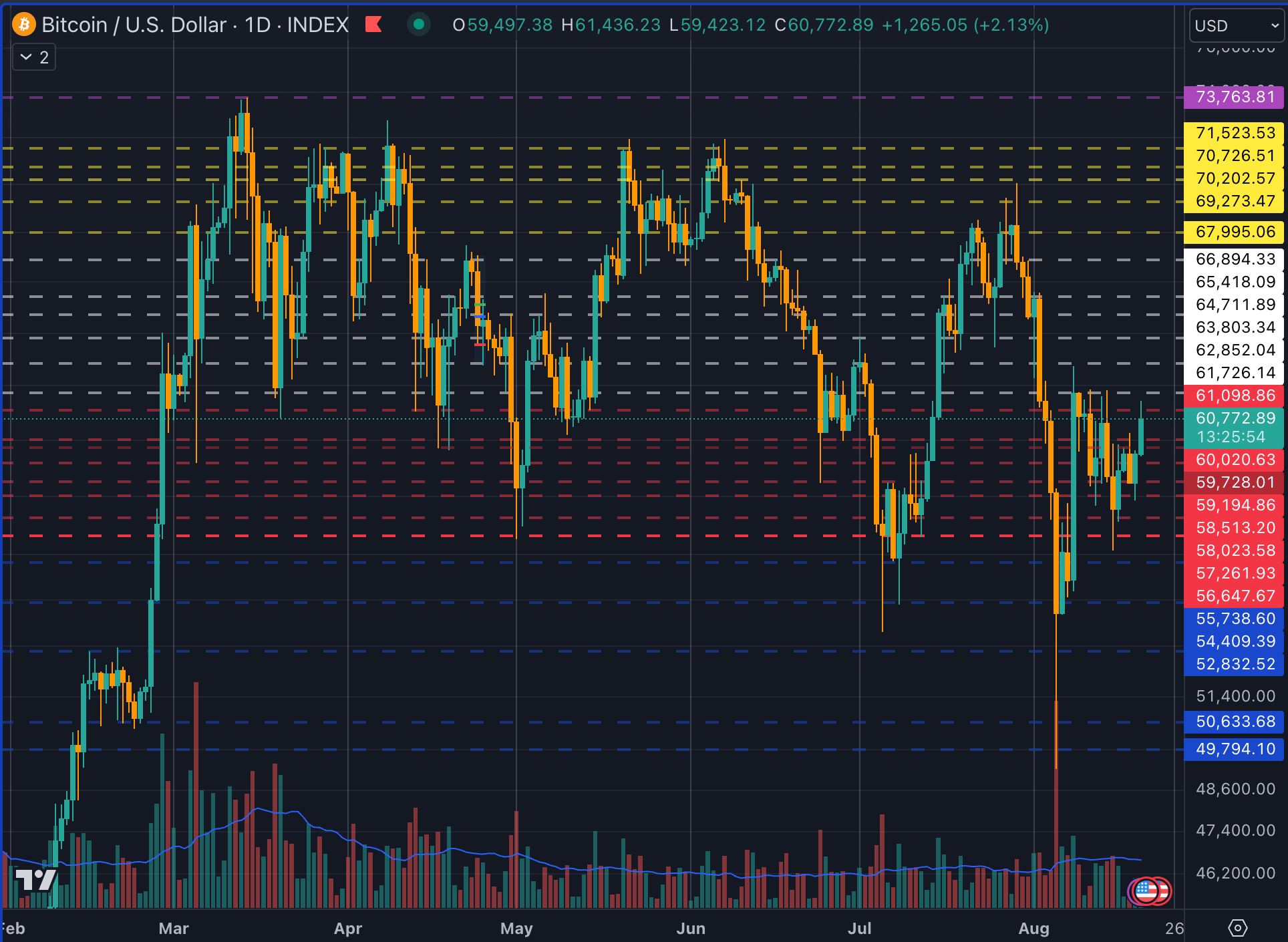The height and width of the screenshot is (942, 1288).
Task: Select the 54,409.39 blue price label
Action: [1234, 641]
